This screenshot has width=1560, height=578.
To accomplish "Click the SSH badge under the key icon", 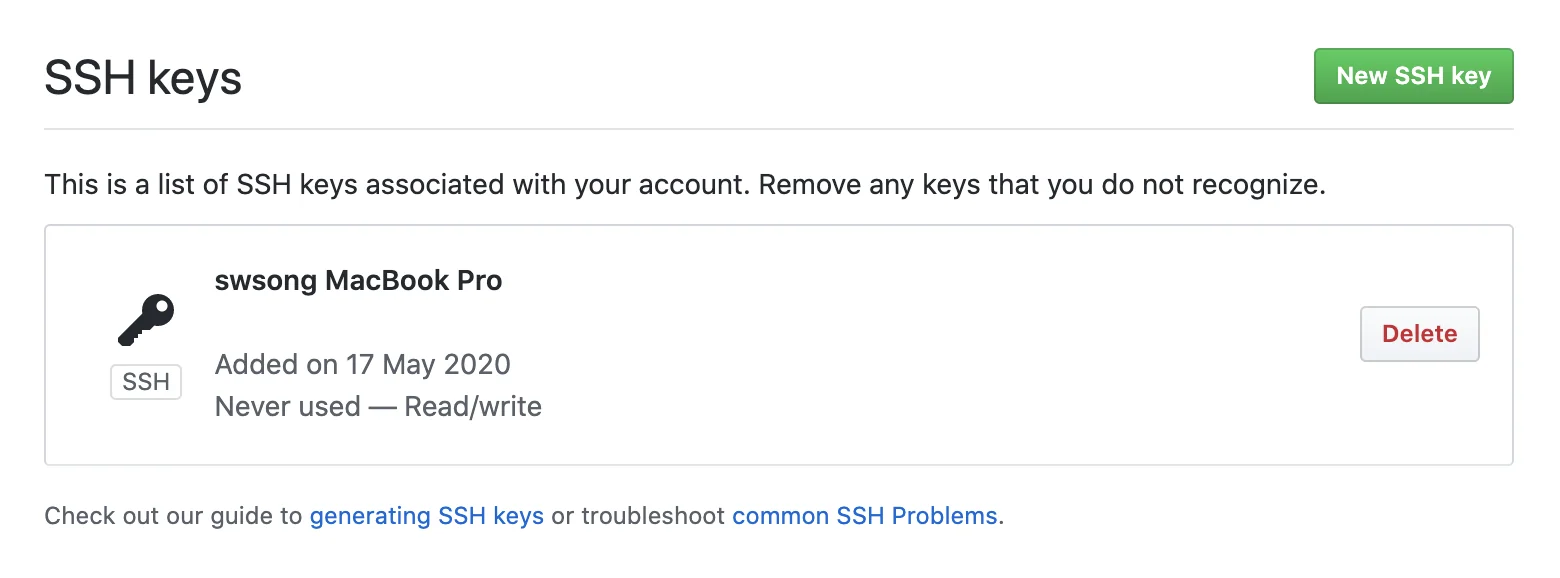I will [146, 382].
